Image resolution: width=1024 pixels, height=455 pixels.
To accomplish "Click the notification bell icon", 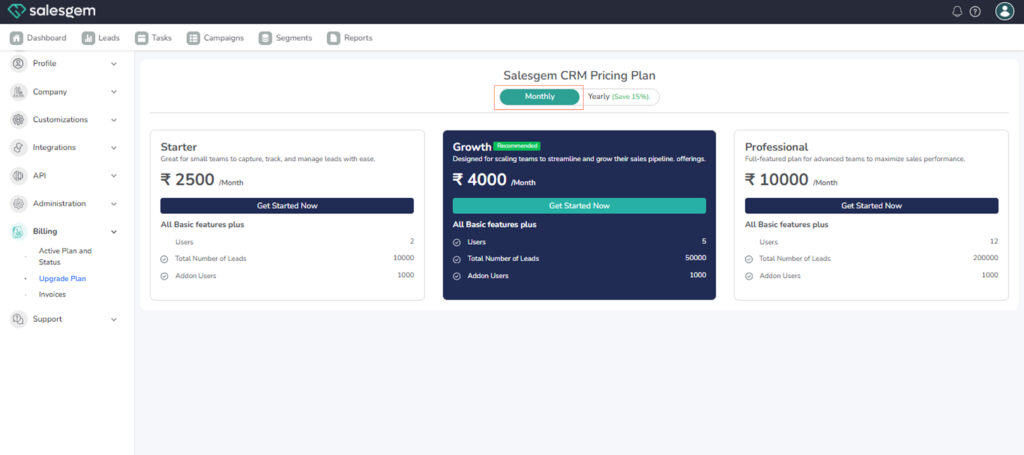I will coord(957,11).
